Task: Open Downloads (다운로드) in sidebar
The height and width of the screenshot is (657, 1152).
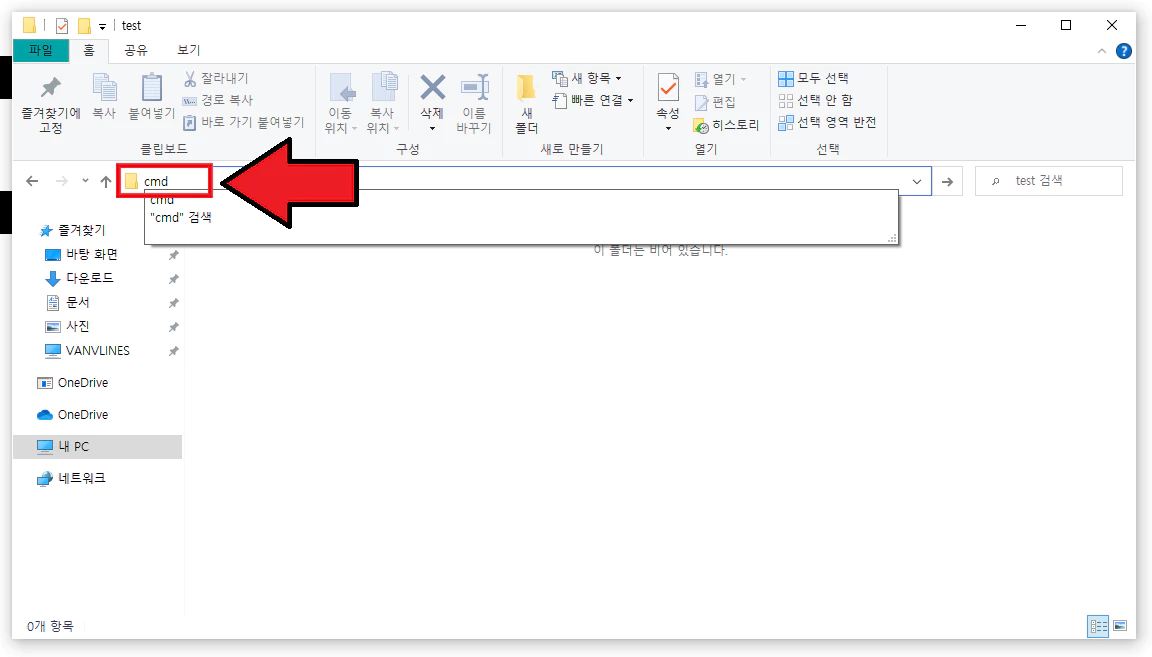Action: (80, 279)
